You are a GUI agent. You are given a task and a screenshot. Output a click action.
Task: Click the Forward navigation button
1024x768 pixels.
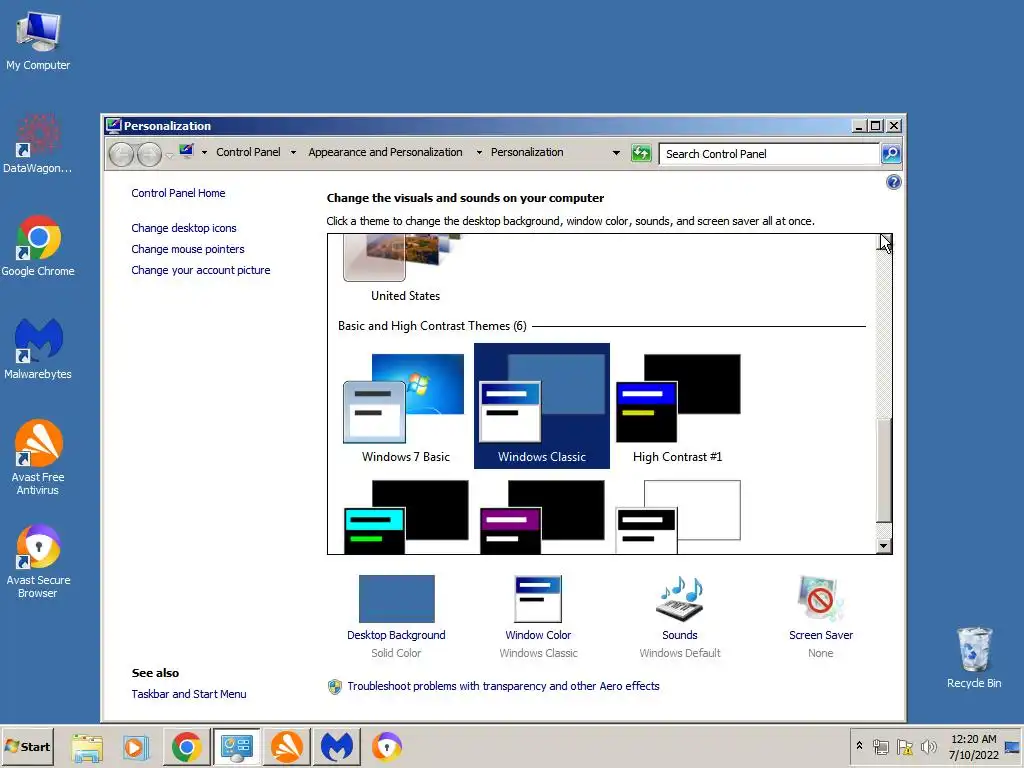(x=149, y=154)
